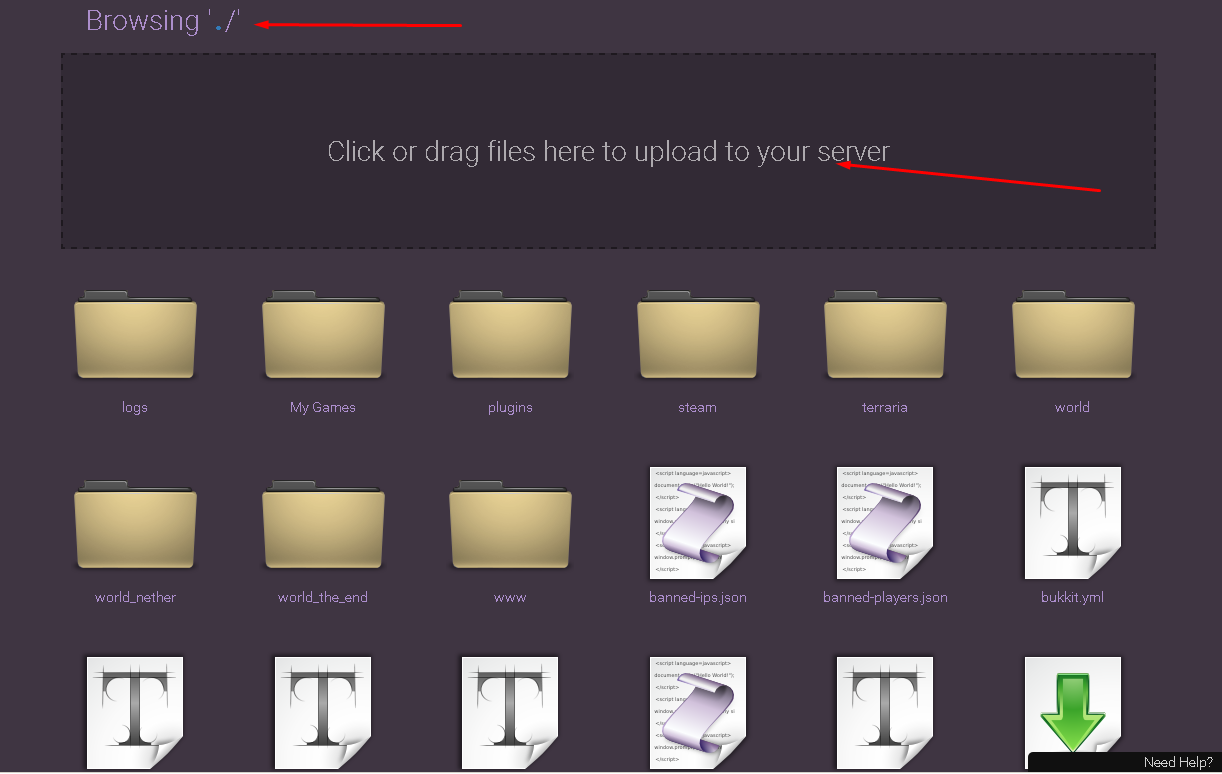Image resolution: width=1222 pixels, height=774 pixels.
Task: Select the banned-ips.json script file icon
Action: coord(698,523)
